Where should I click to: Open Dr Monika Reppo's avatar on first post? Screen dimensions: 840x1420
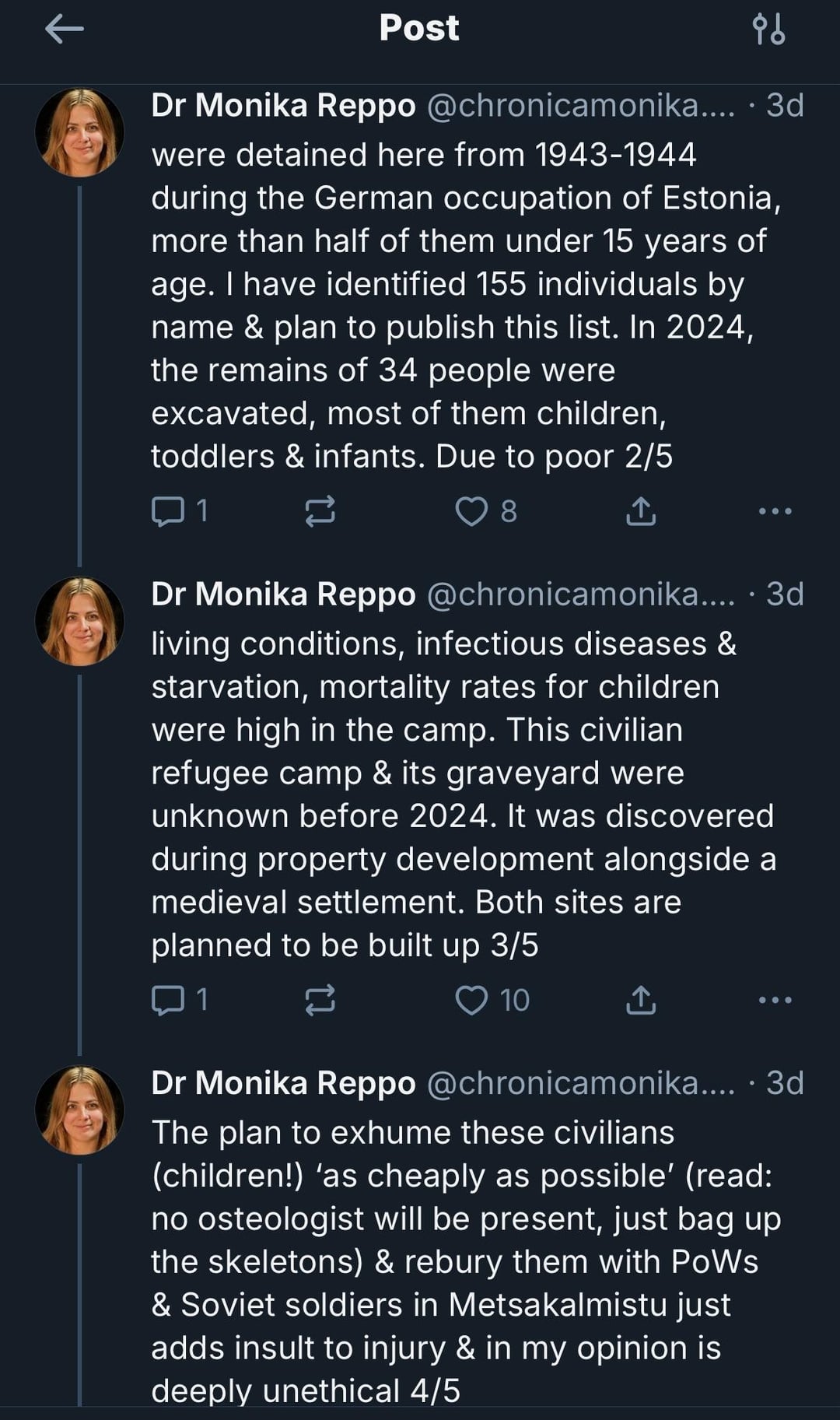(80, 132)
